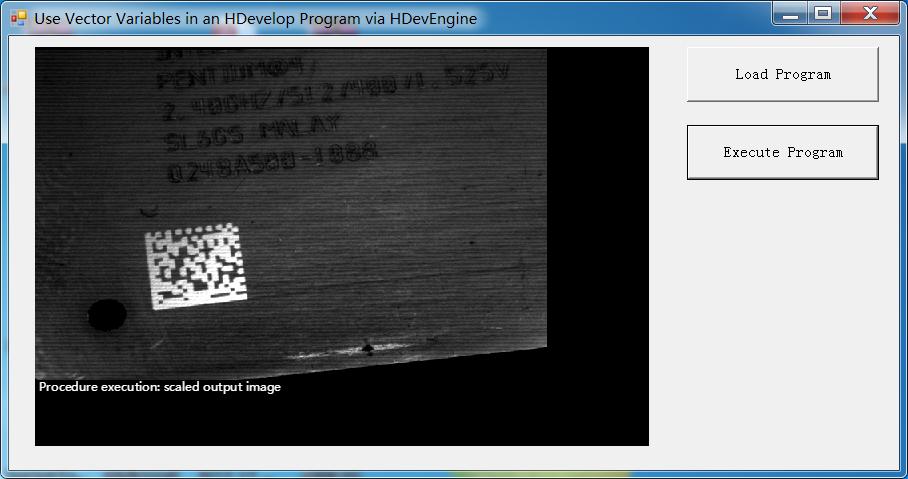Click the Load Program button
The height and width of the screenshot is (479, 908).
[782, 75]
